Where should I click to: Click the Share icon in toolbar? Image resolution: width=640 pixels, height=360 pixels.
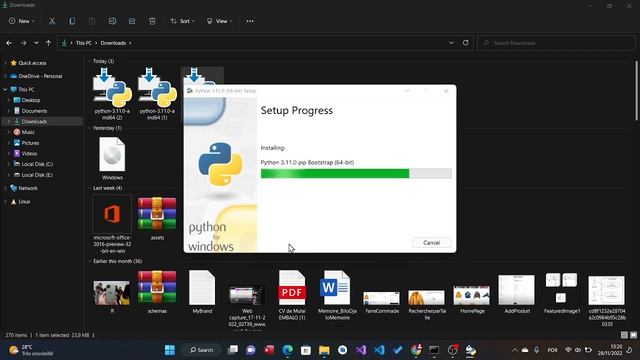(132, 21)
